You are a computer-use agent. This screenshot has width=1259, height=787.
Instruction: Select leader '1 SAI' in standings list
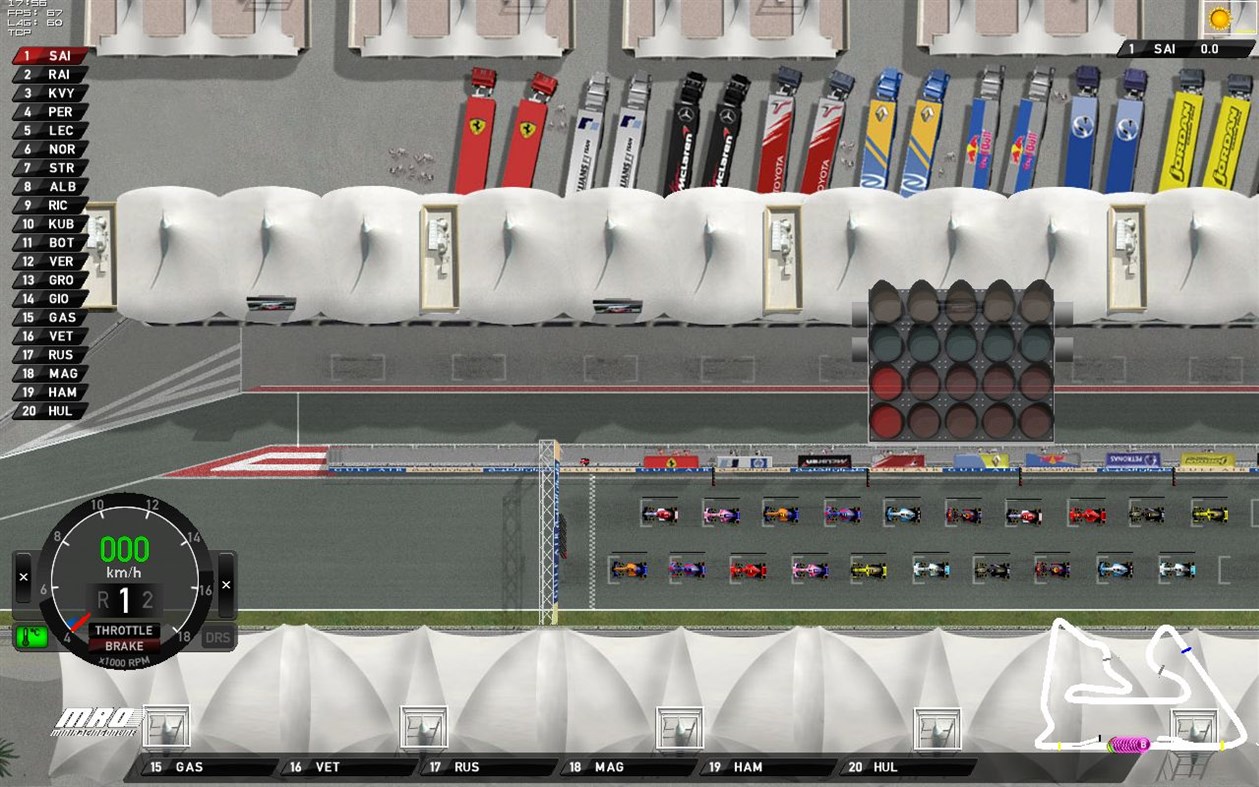(49, 56)
